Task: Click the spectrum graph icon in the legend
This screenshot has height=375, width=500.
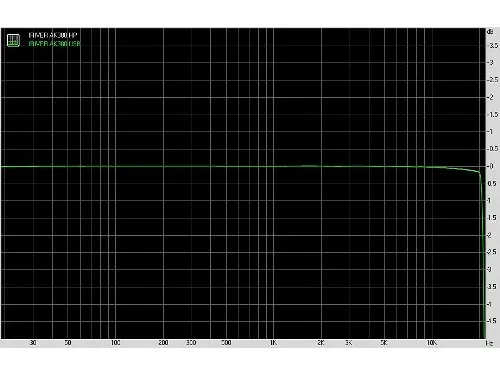Action: (x=13, y=40)
